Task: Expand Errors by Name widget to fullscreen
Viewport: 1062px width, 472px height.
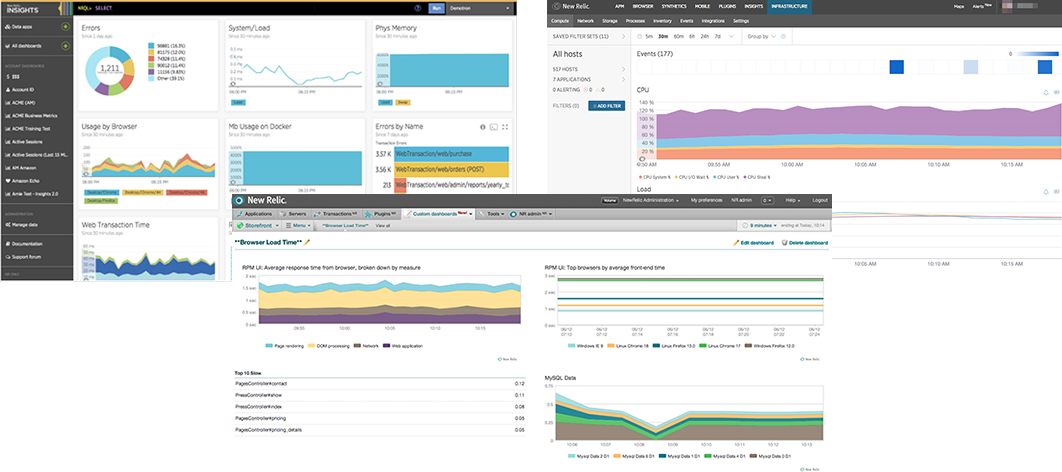Action: coord(506,127)
